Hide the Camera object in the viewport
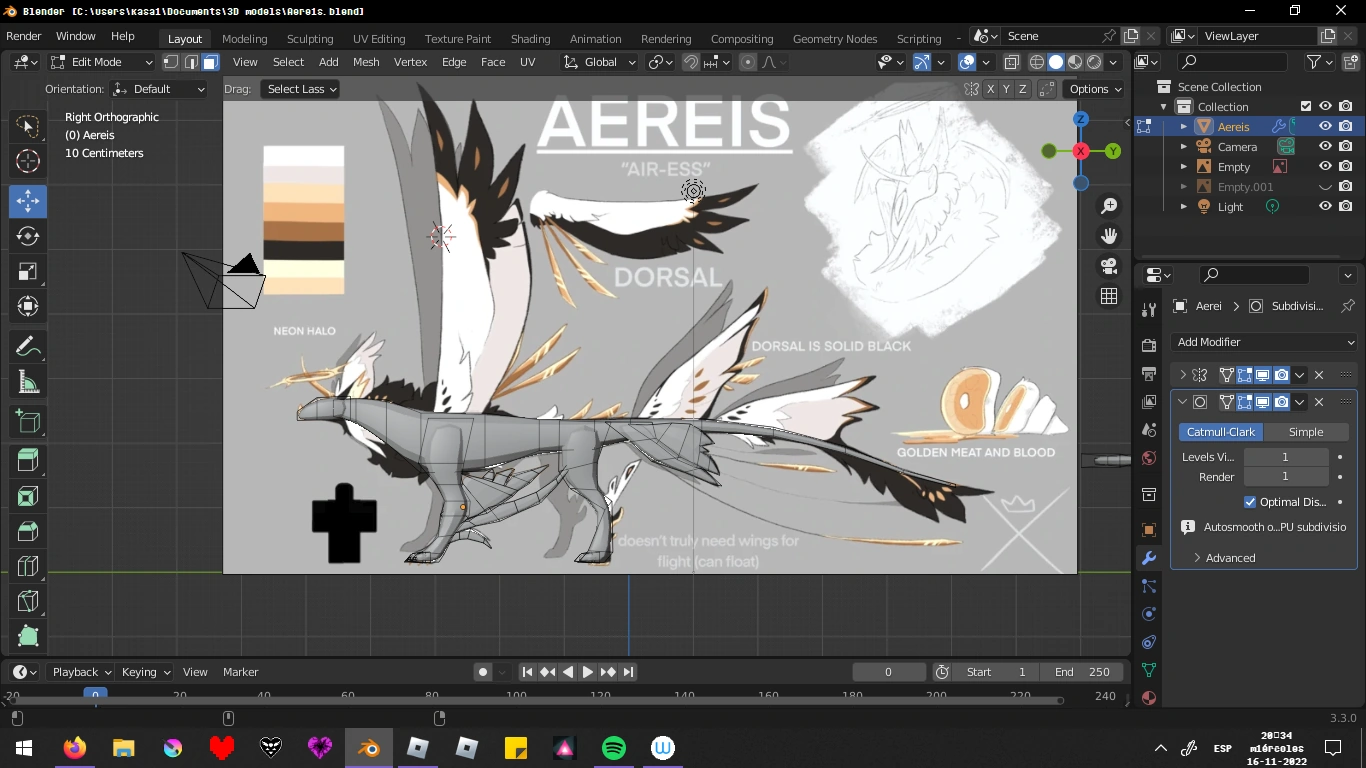Screen dimensions: 1366x768 [1325, 146]
